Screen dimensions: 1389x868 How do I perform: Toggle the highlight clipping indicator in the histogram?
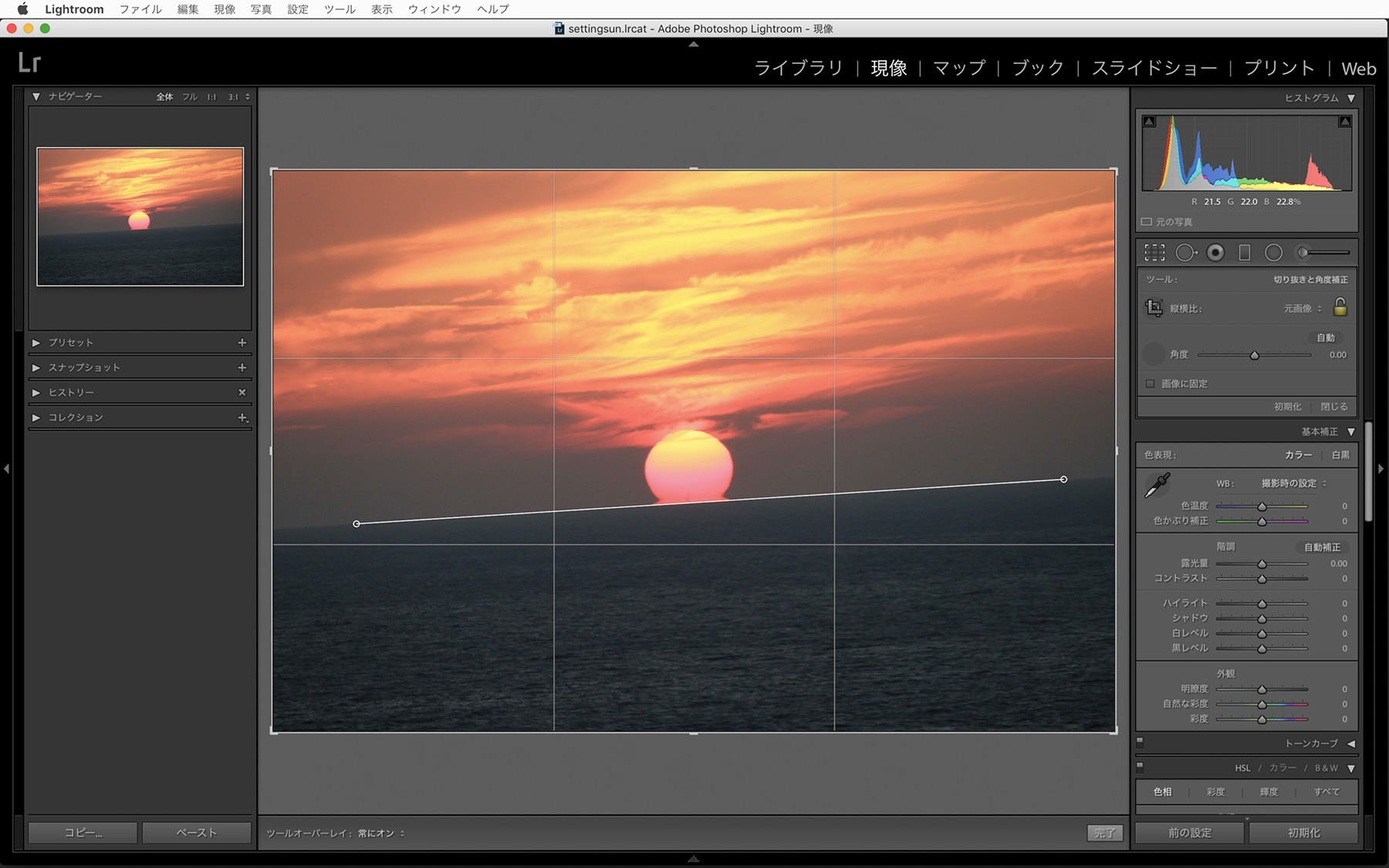1345,121
